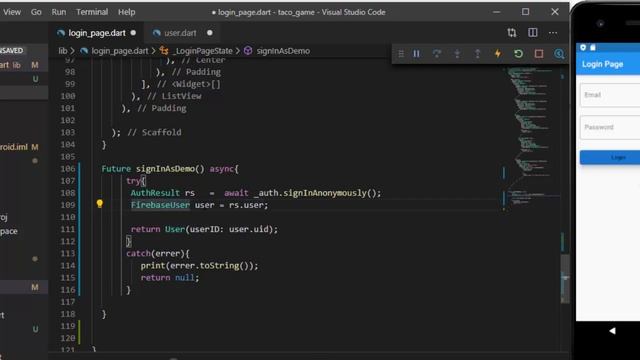Select the lib breadcrumb segment
Screen dimensions: 640x360
(x=62, y=51)
